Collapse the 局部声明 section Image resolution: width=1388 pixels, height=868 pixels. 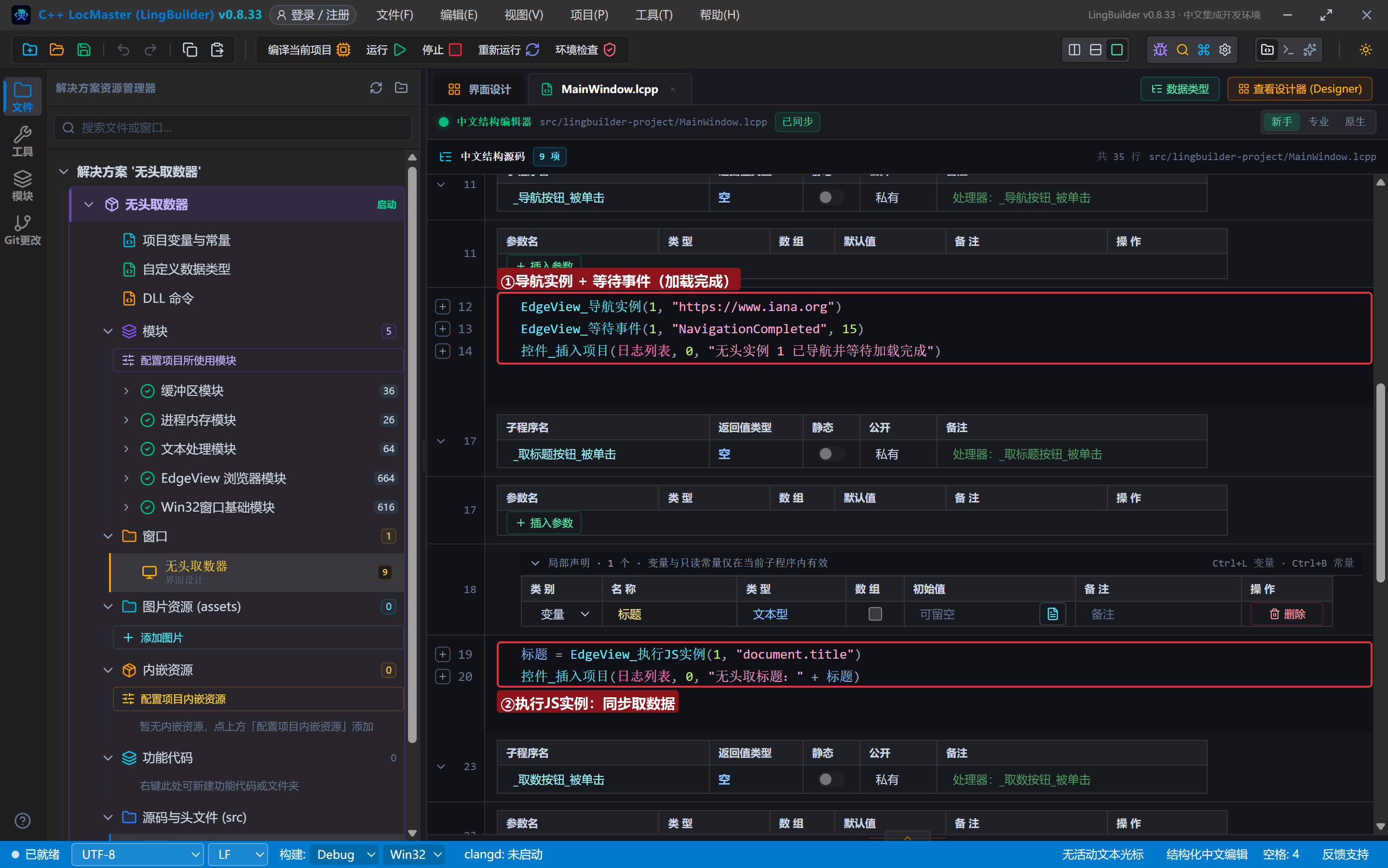point(534,563)
